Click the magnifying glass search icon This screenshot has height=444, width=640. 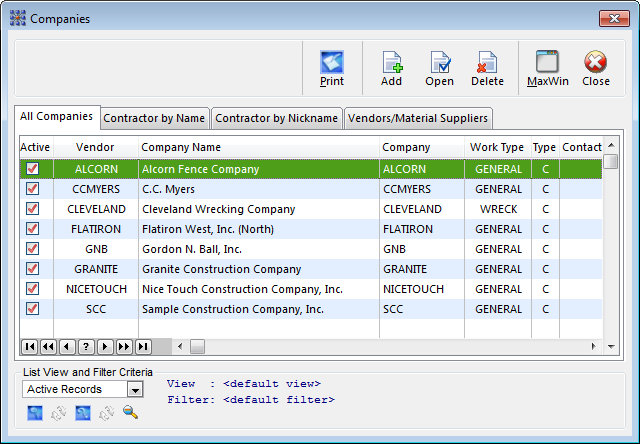pyautogui.click(x=131, y=413)
